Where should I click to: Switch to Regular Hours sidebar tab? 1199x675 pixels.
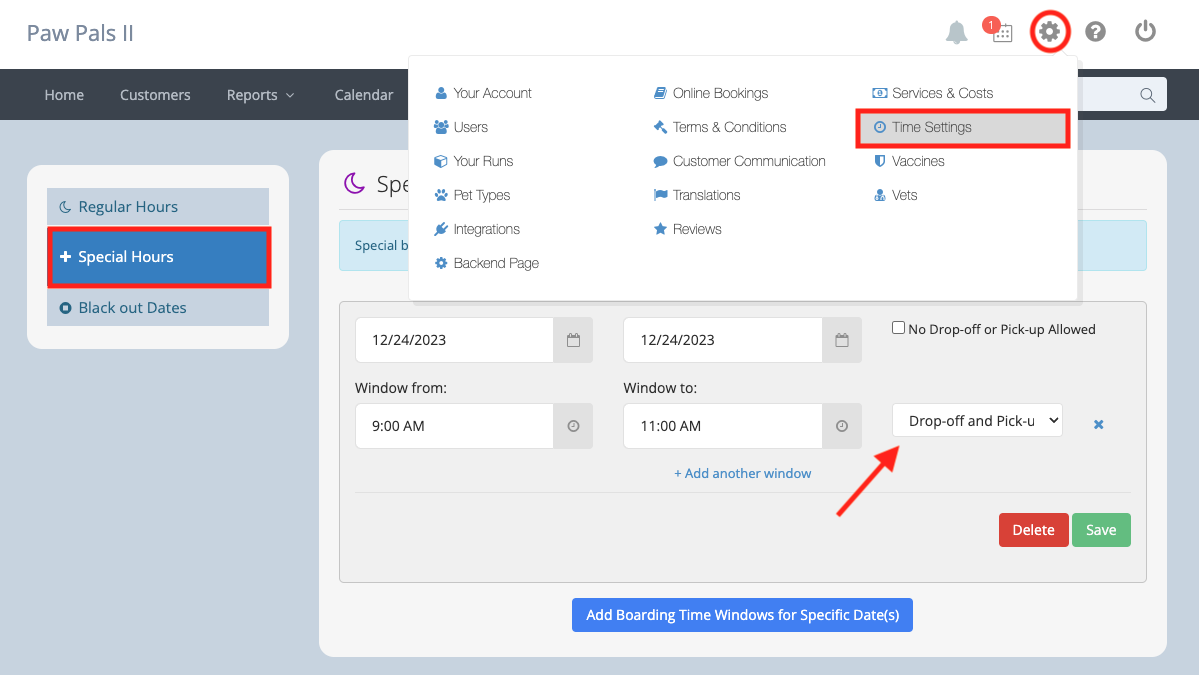(158, 206)
